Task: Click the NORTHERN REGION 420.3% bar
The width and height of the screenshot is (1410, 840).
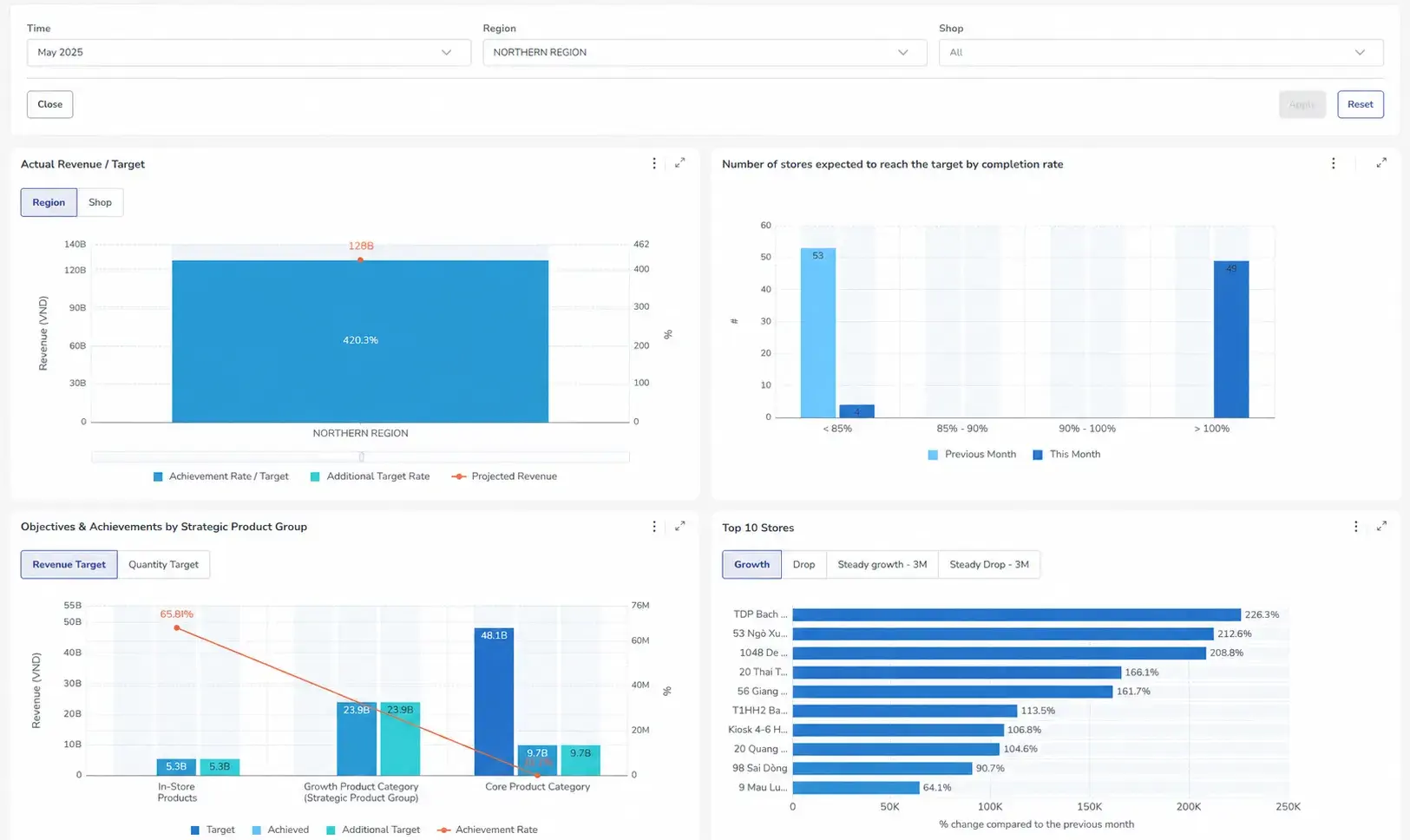Action: pyautogui.click(x=360, y=341)
